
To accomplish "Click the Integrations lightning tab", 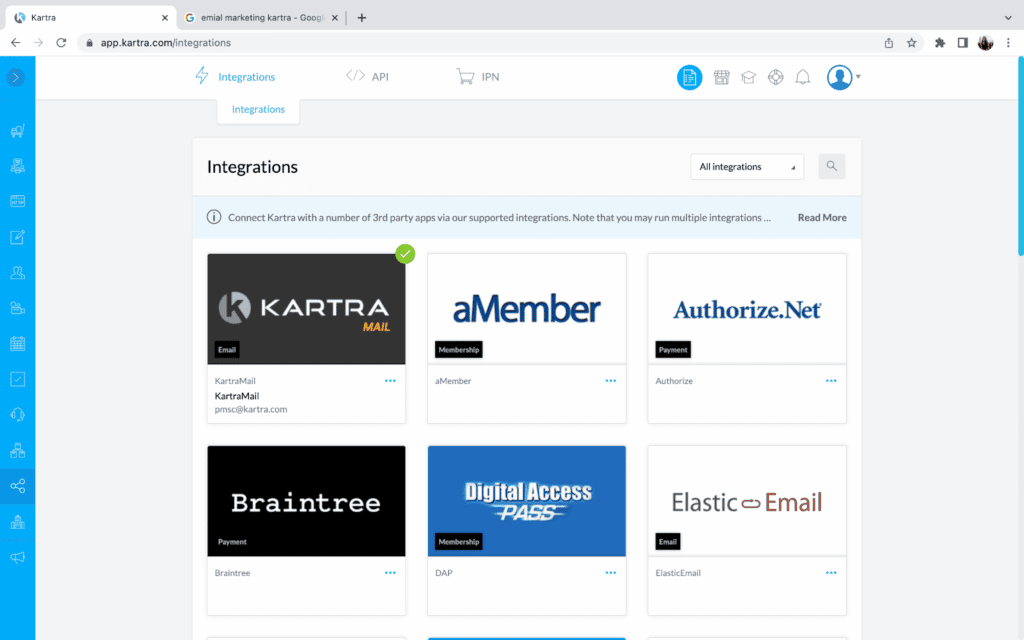I will click(x=235, y=76).
